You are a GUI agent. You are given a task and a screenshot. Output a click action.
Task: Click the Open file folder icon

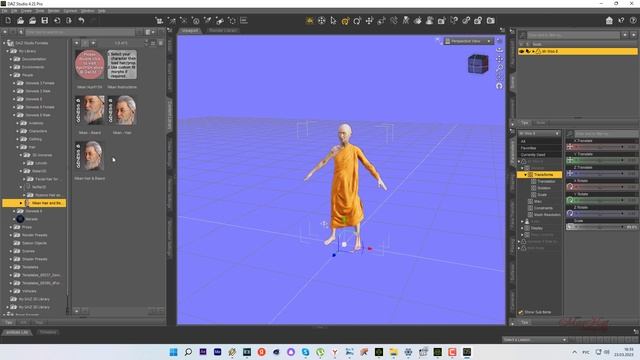20,20
